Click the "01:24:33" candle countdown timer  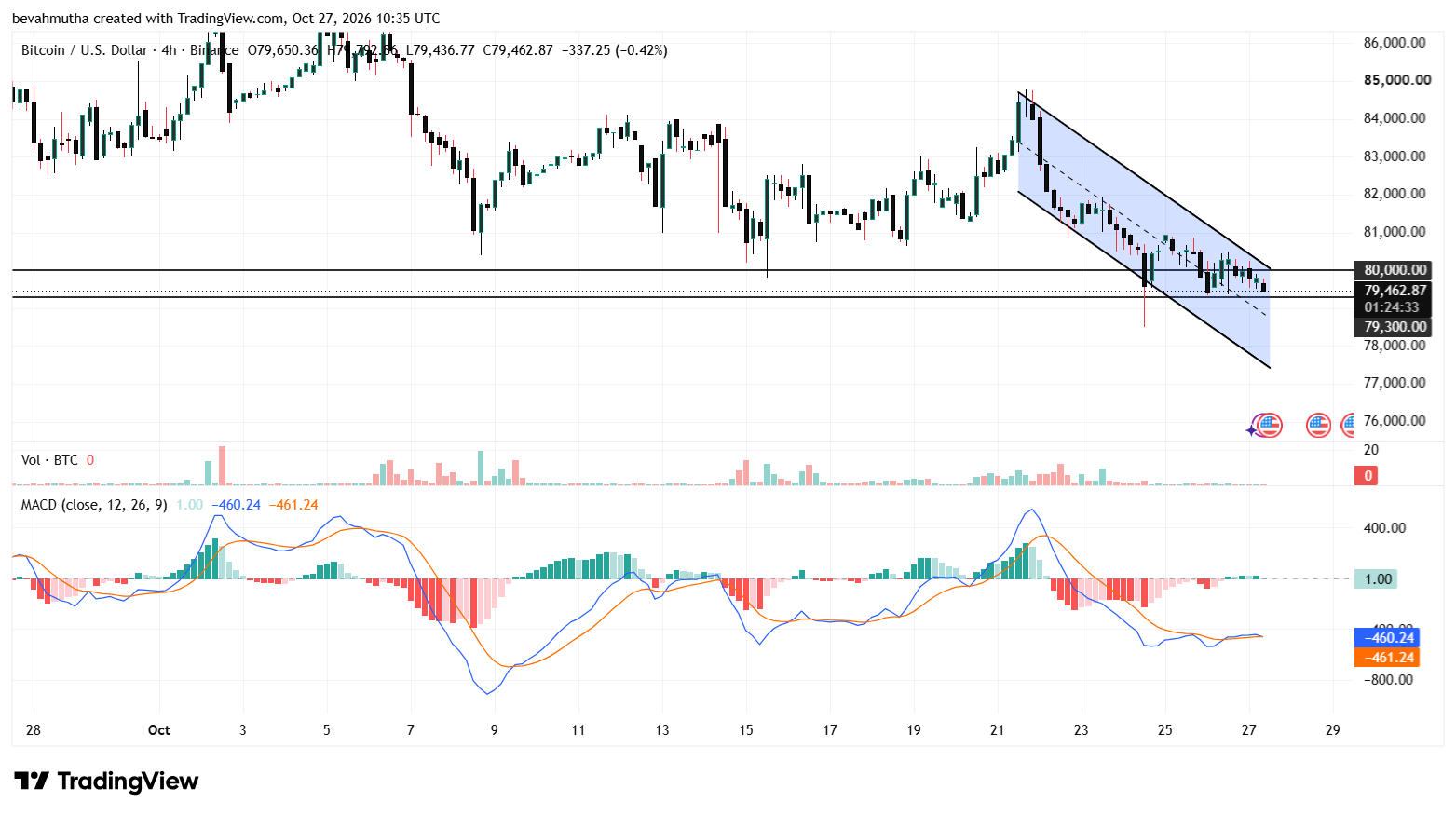1394,307
